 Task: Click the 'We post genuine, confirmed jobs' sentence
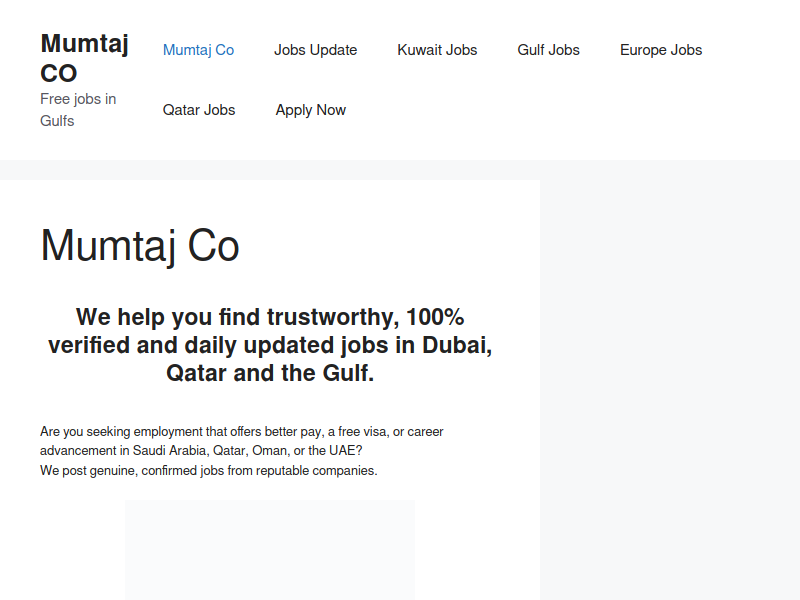(x=209, y=470)
